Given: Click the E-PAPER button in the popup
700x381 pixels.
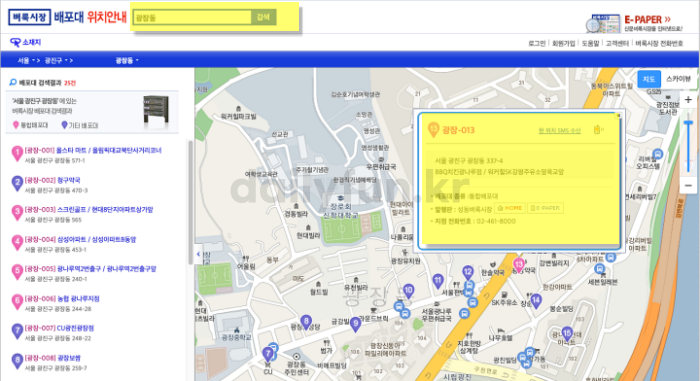Looking at the screenshot, I should (x=545, y=208).
